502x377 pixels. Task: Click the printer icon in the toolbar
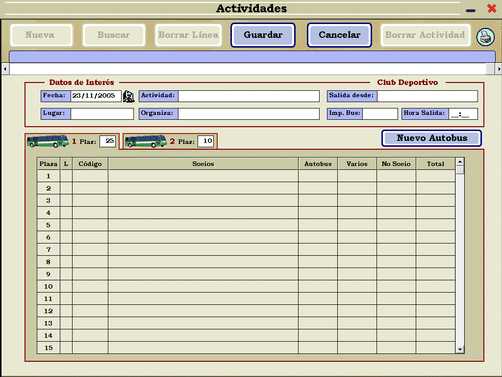(x=485, y=36)
